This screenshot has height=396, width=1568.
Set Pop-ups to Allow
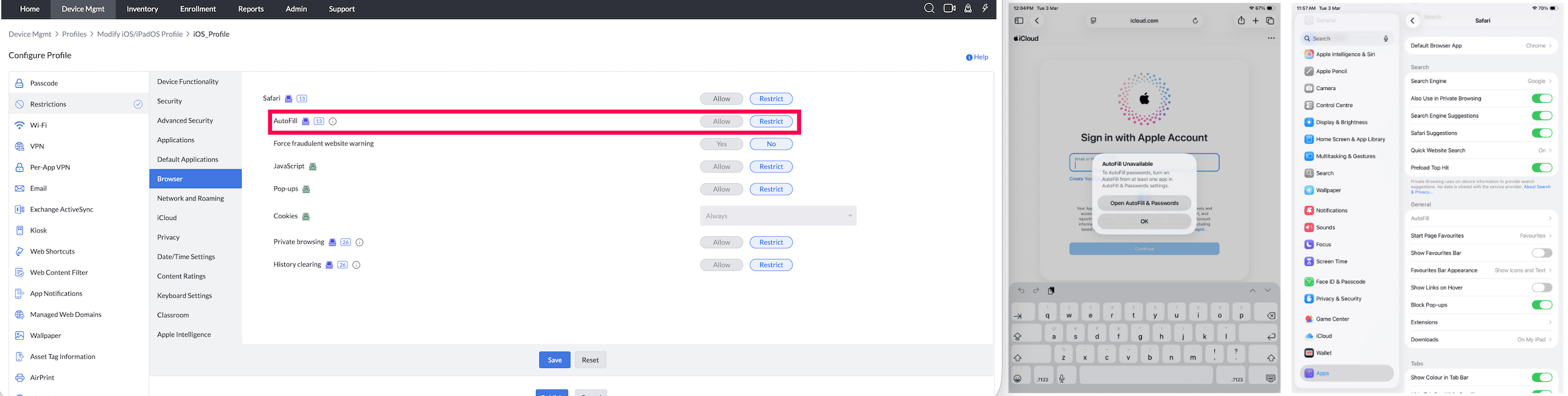(x=721, y=189)
